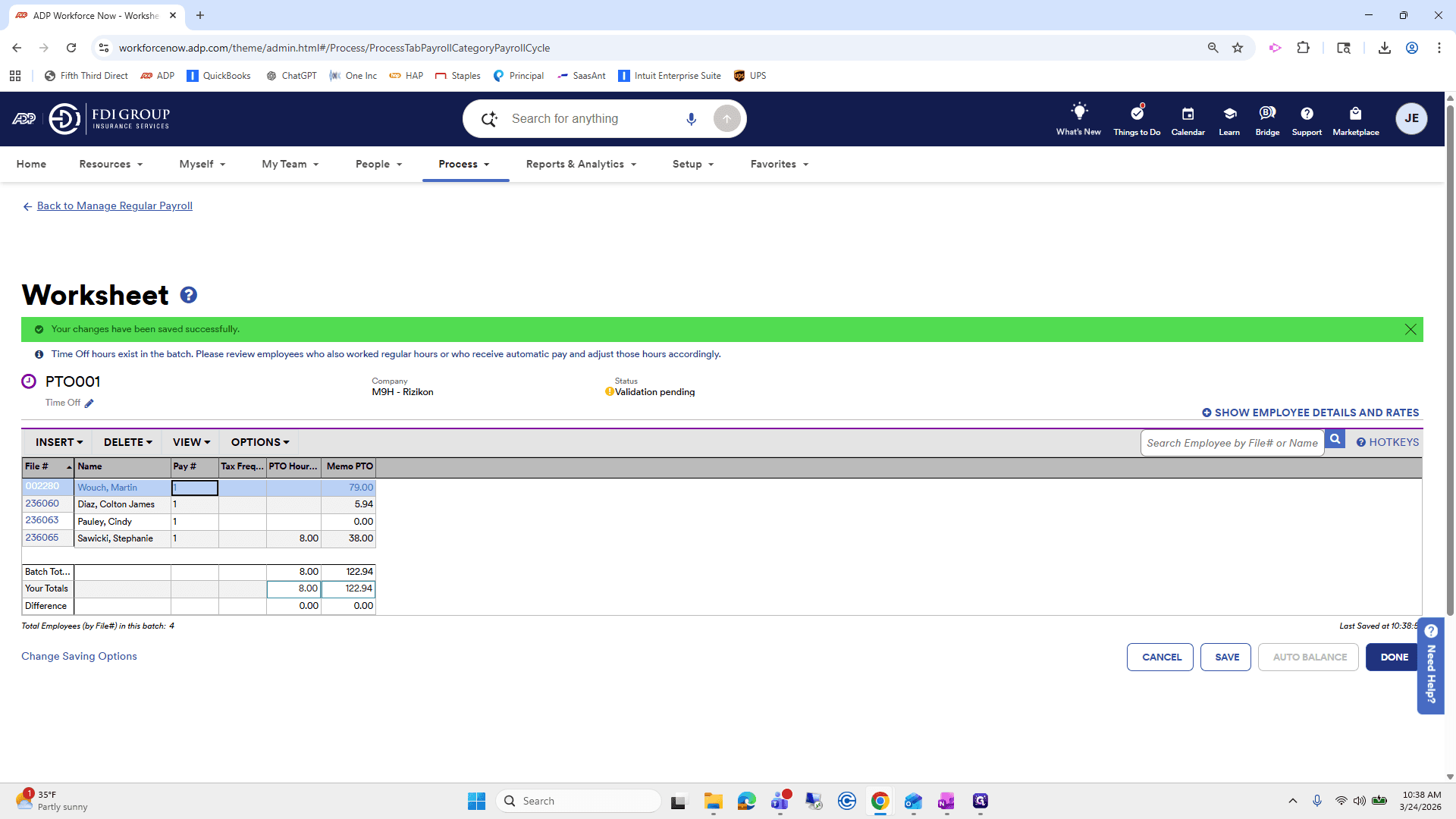Viewport: 1456px width, 819px height.
Task: Expand the VIEW dropdown
Action: (x=191, y=442)
